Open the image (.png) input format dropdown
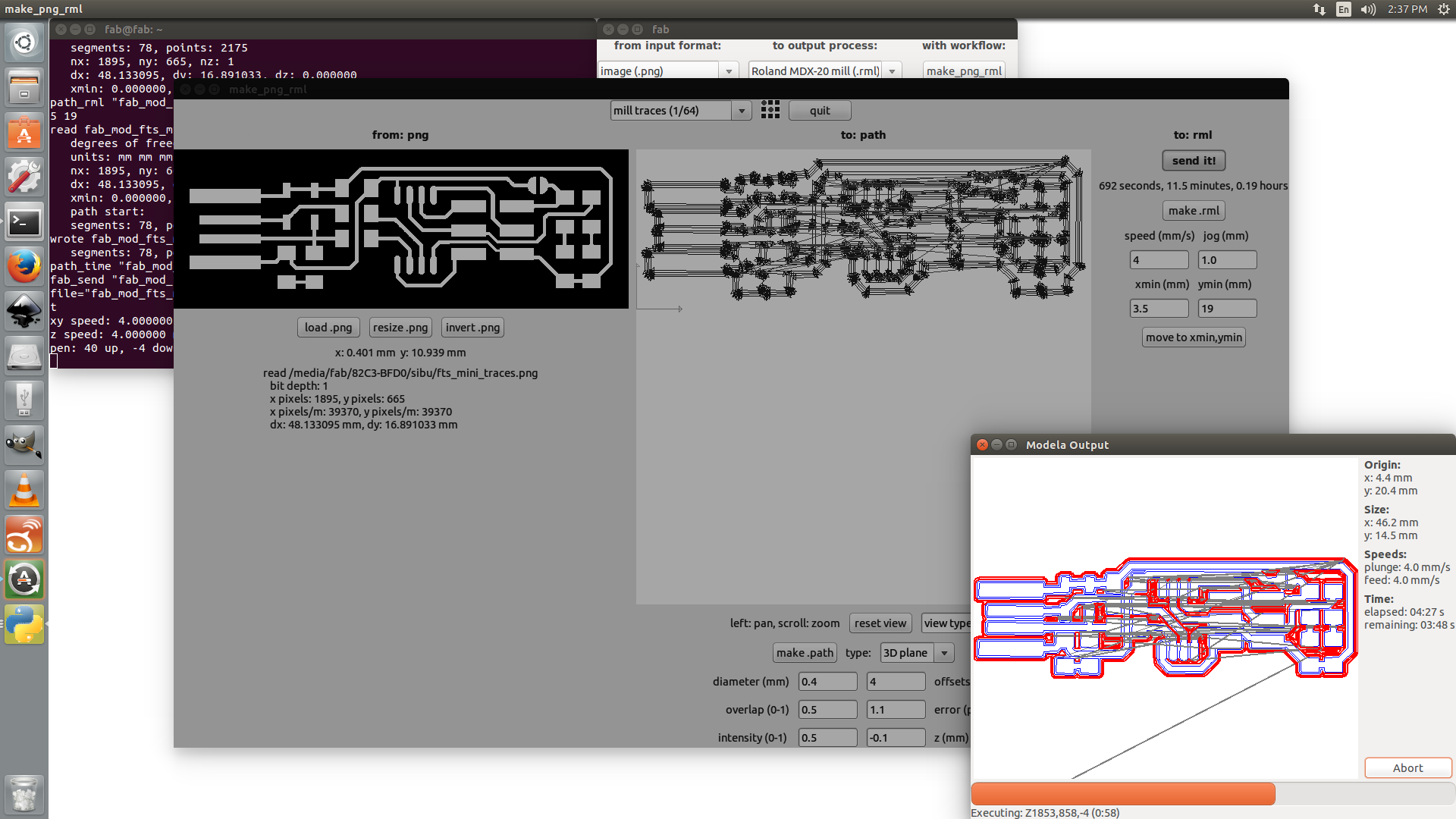Viewport: 1456px width, 819px height. (x=729, y=71)
